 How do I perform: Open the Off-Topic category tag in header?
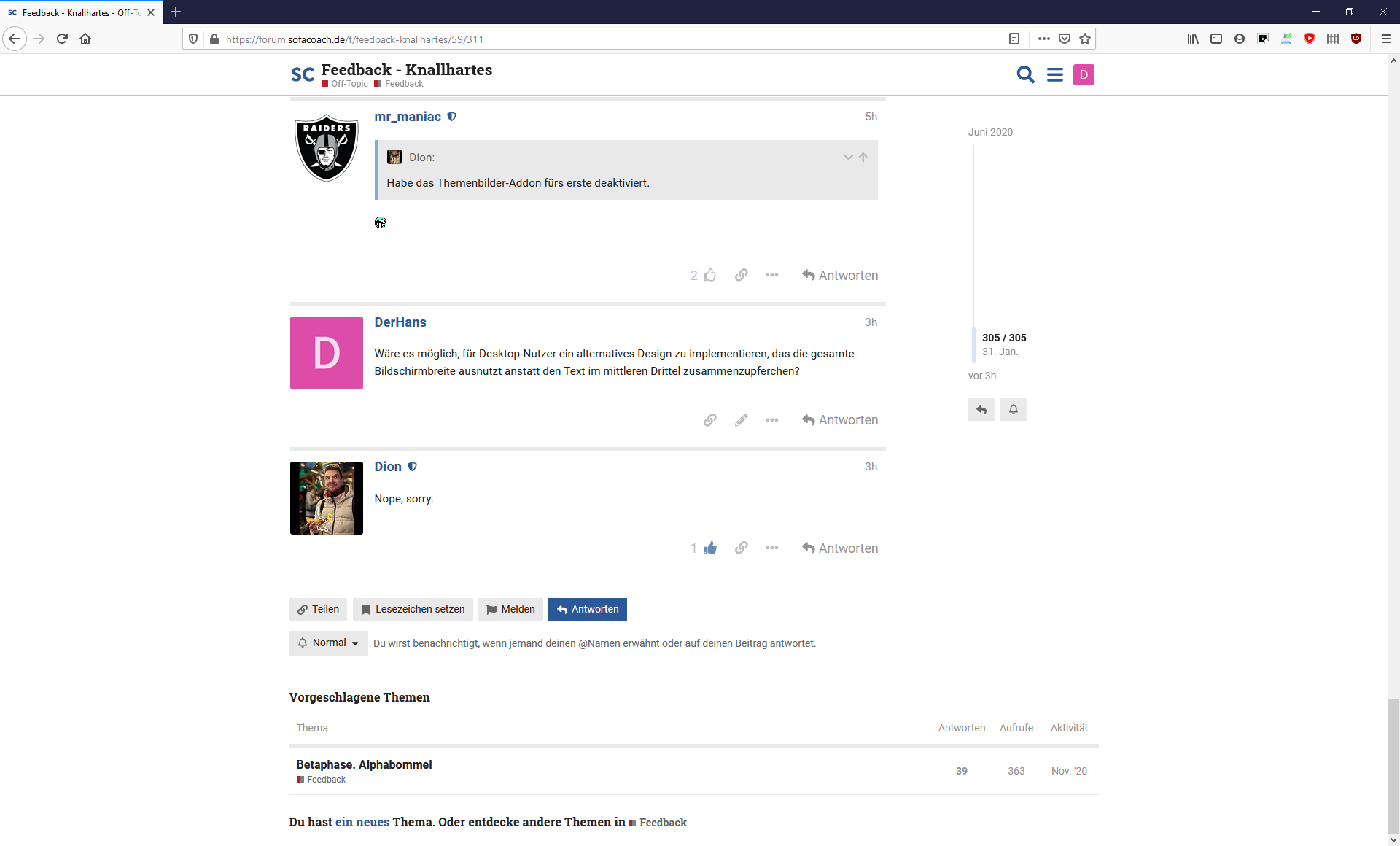349,84
